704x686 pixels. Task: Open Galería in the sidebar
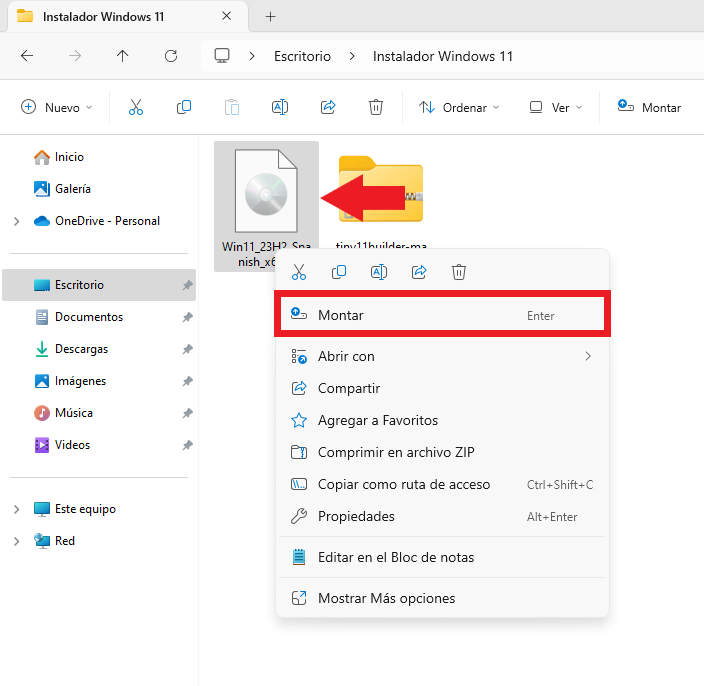[x=62, y=189]
